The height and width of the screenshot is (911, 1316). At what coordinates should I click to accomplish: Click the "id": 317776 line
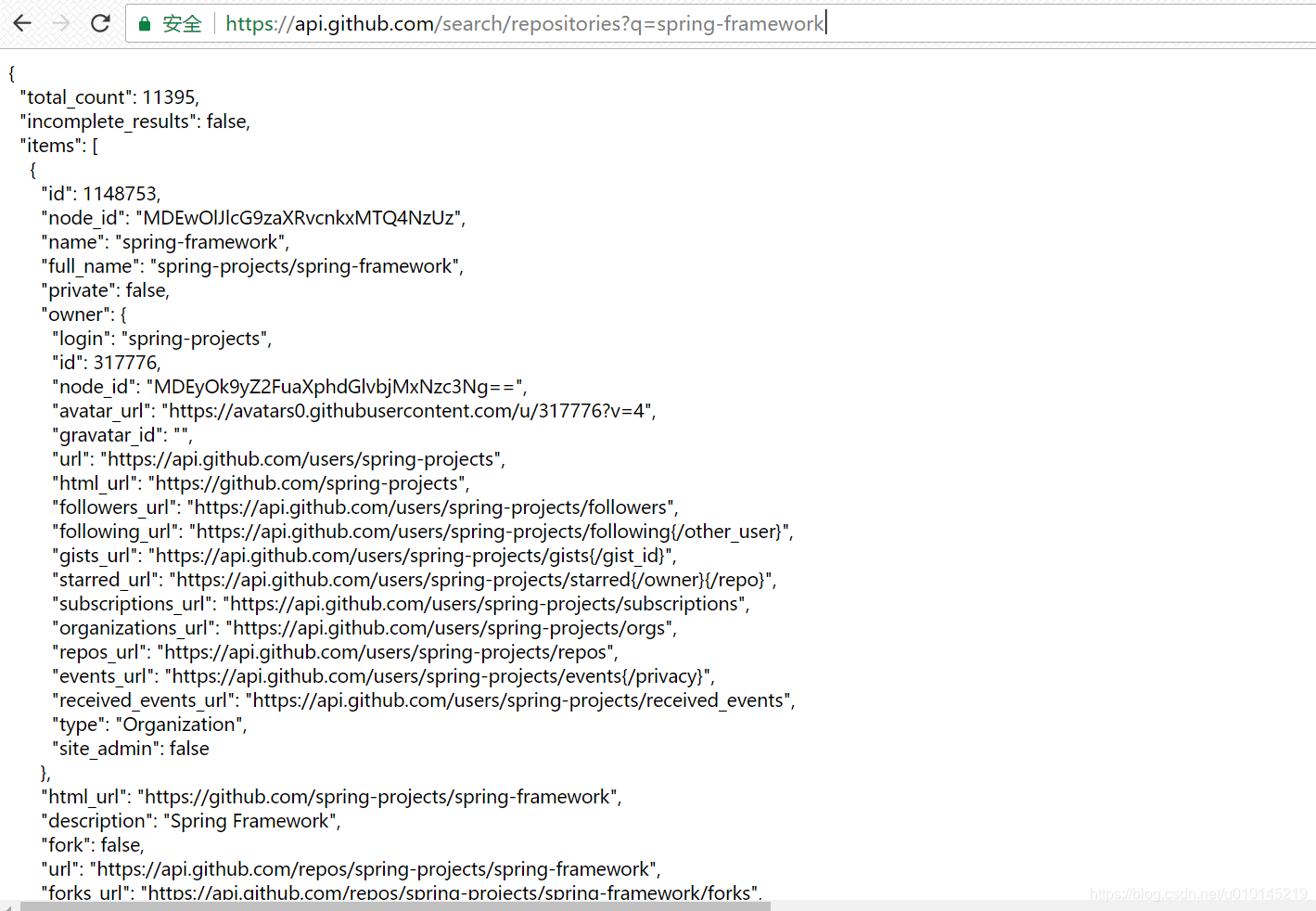[x=107, y=363]
